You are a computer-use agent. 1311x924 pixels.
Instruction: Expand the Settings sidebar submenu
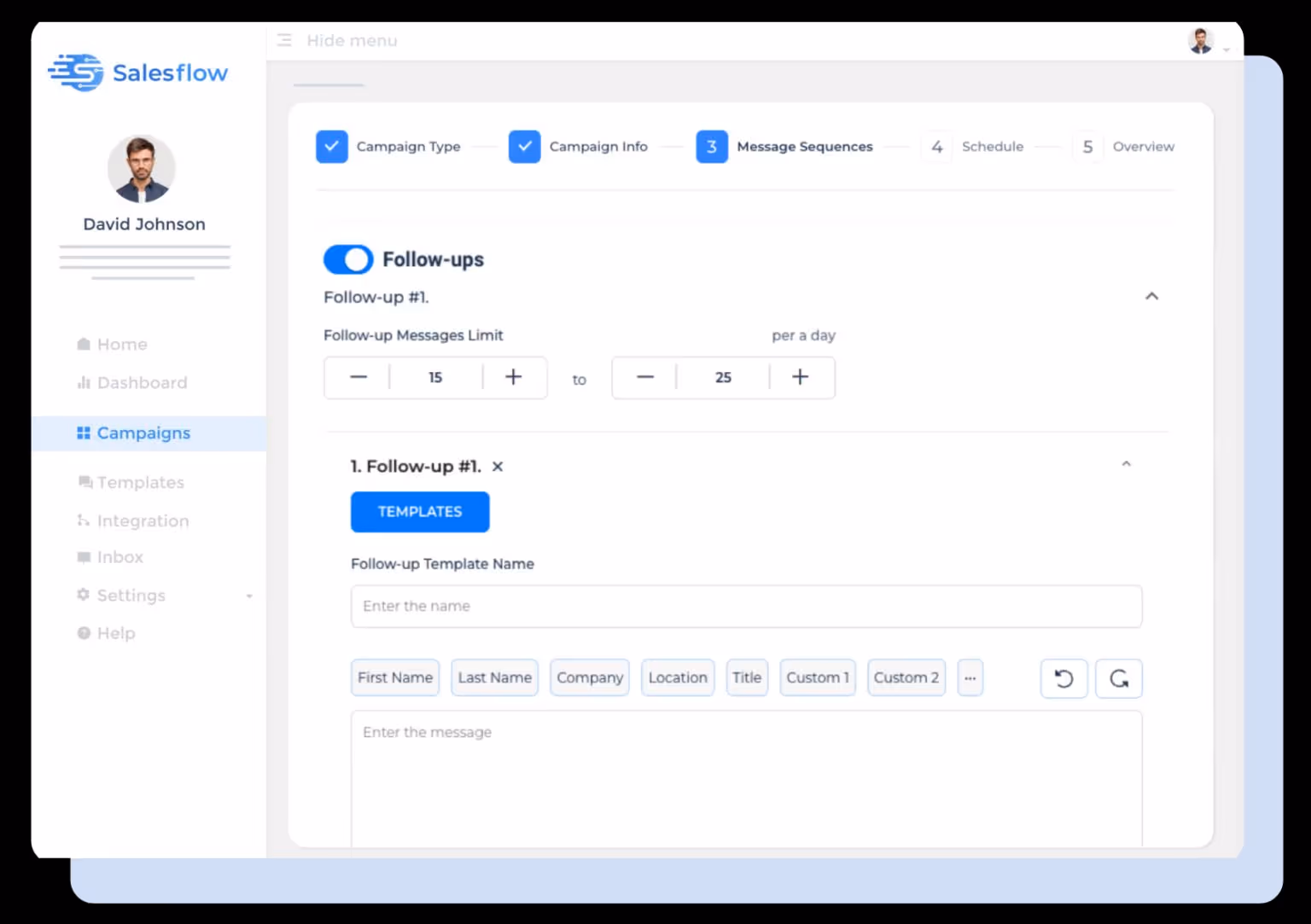click(249, 596)
